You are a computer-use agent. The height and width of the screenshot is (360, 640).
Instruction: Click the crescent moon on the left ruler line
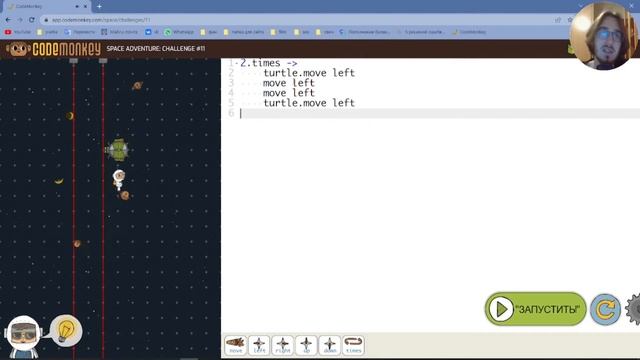click(70, 116)
